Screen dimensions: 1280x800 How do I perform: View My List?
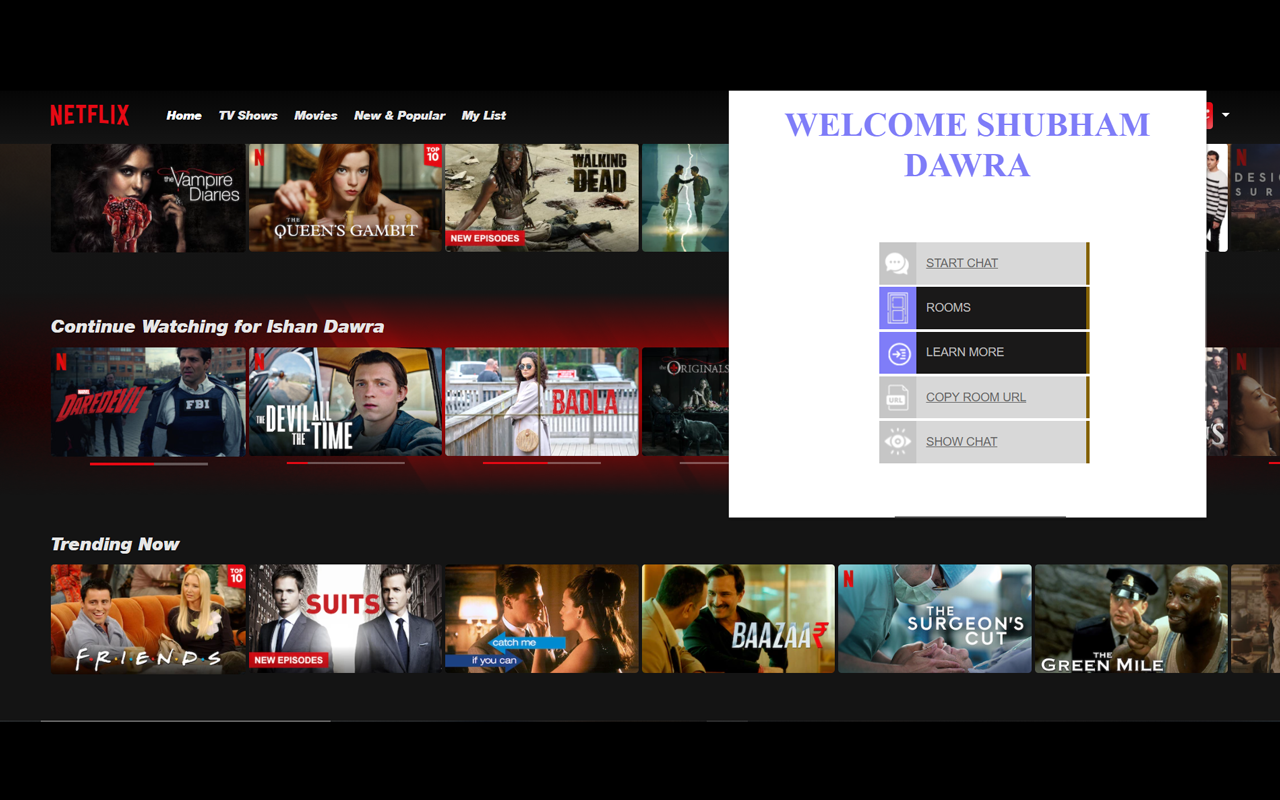pyautogui.click(x=483, y=115)
